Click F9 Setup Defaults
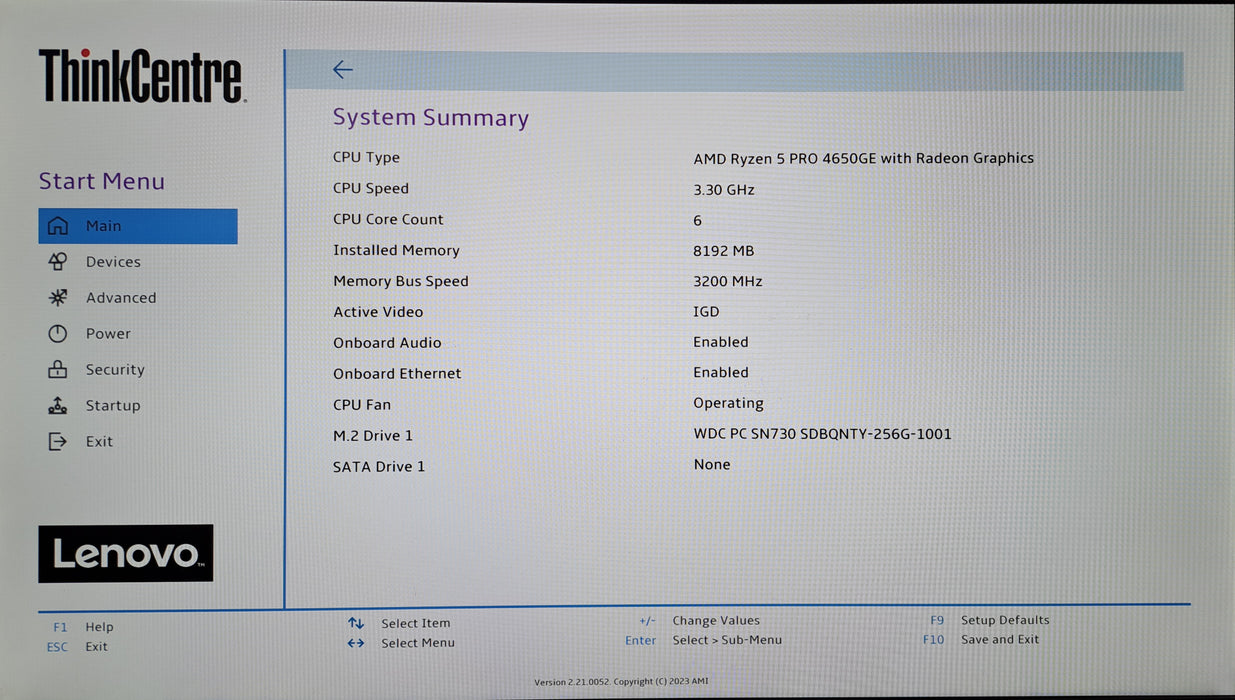 990,620
